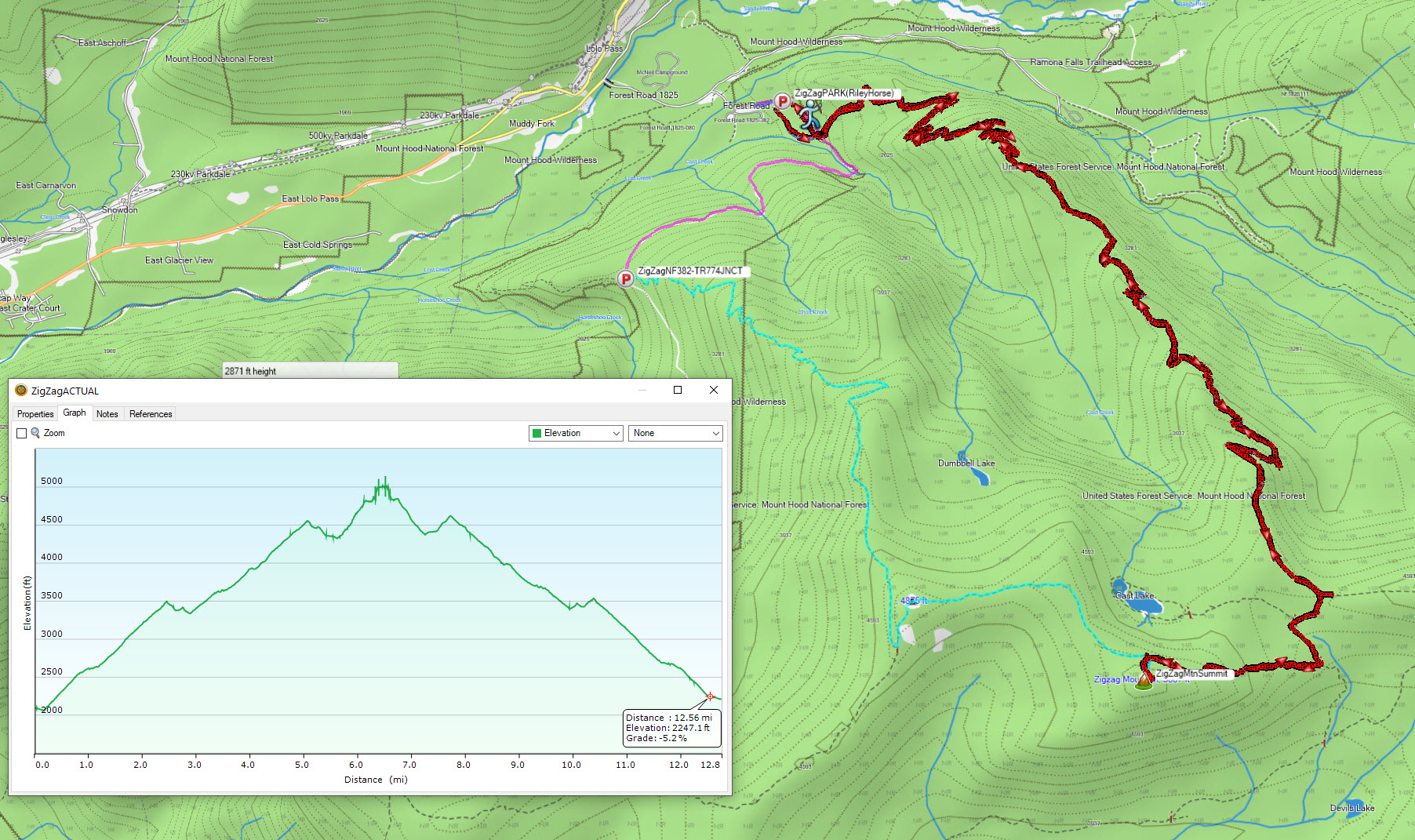Switch to the References tab
The image size is (1415, 840).
151,414
